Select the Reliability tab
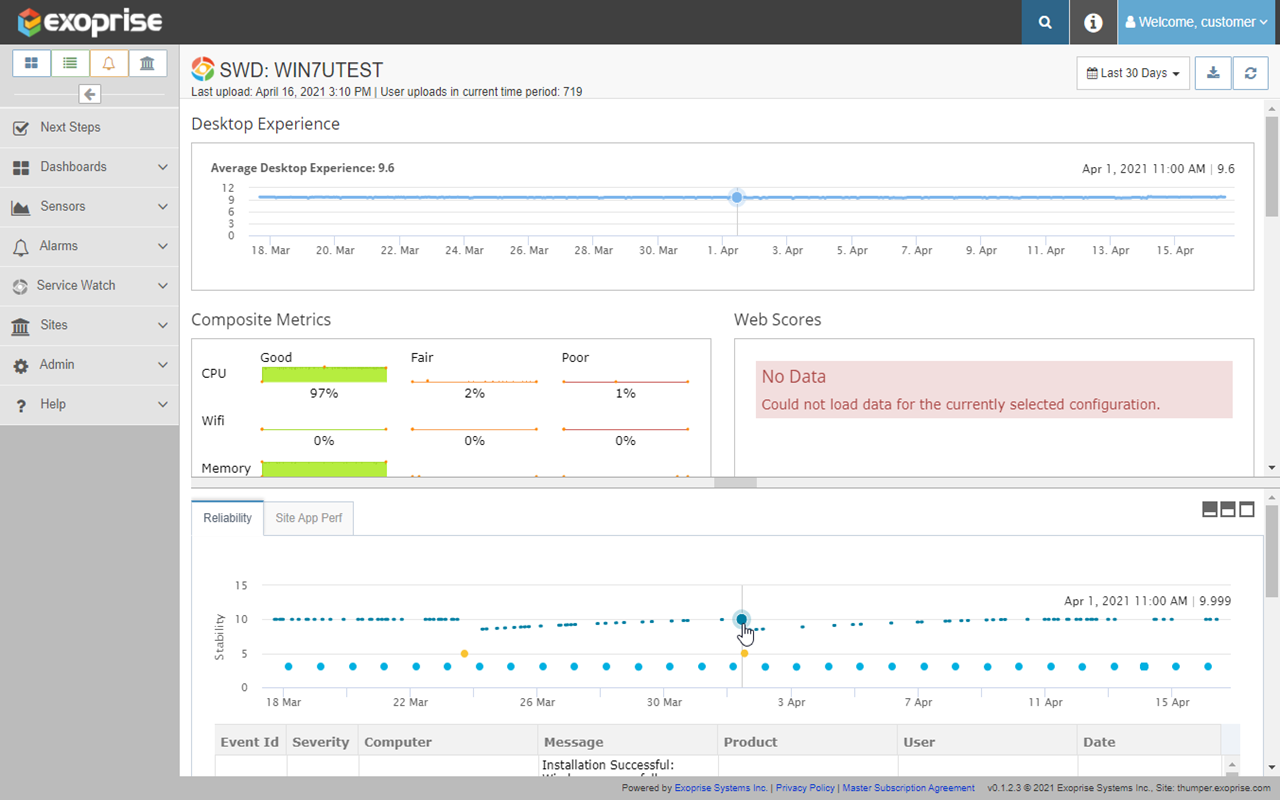 tap(227, 518)
